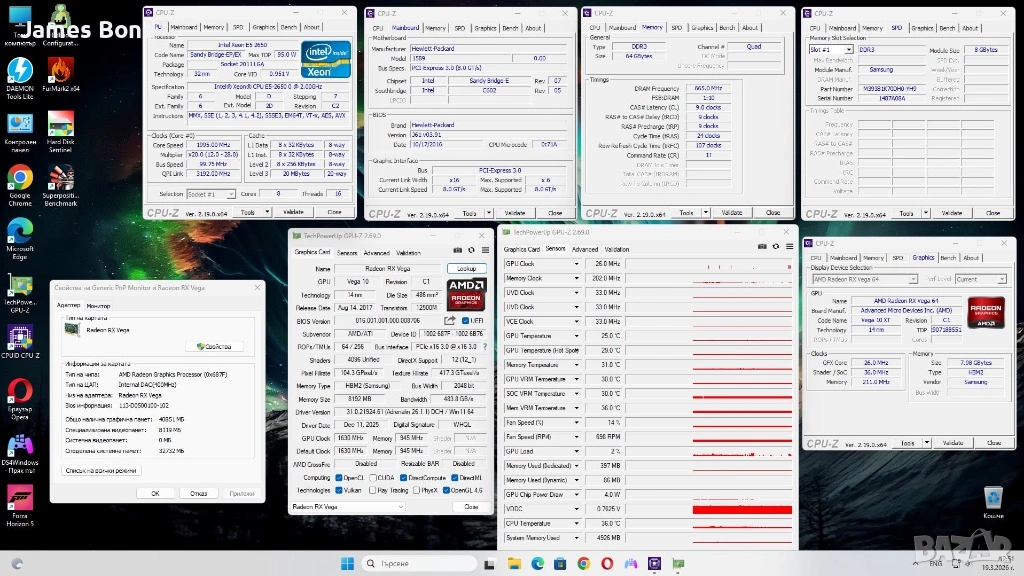Toggle the UEFI checkbox in GPU-Z
Viewport: 1024px width, 576px height.
[x=464, y=320]
